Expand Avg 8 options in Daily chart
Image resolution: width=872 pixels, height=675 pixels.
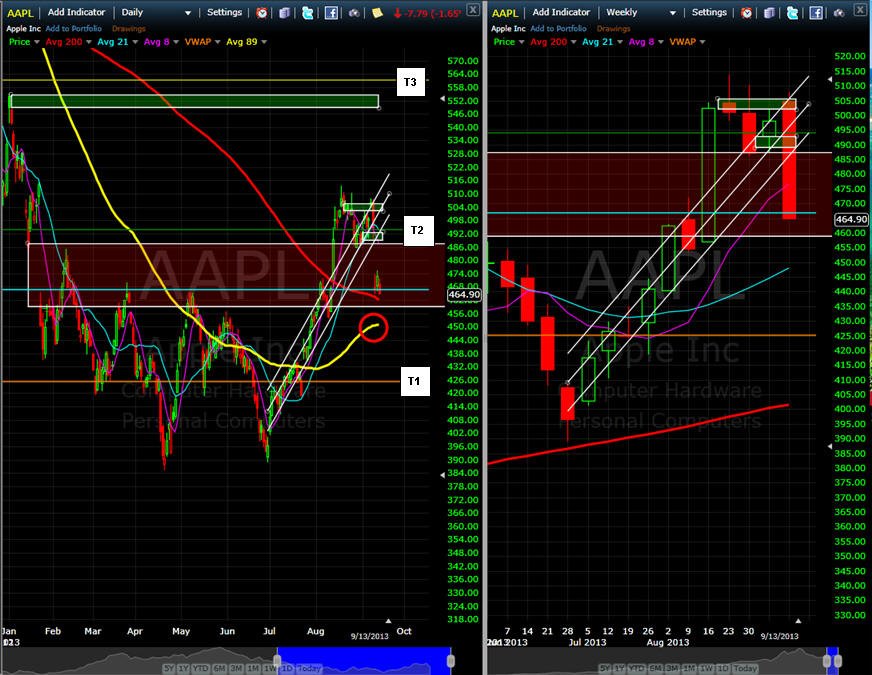(176, 42)
